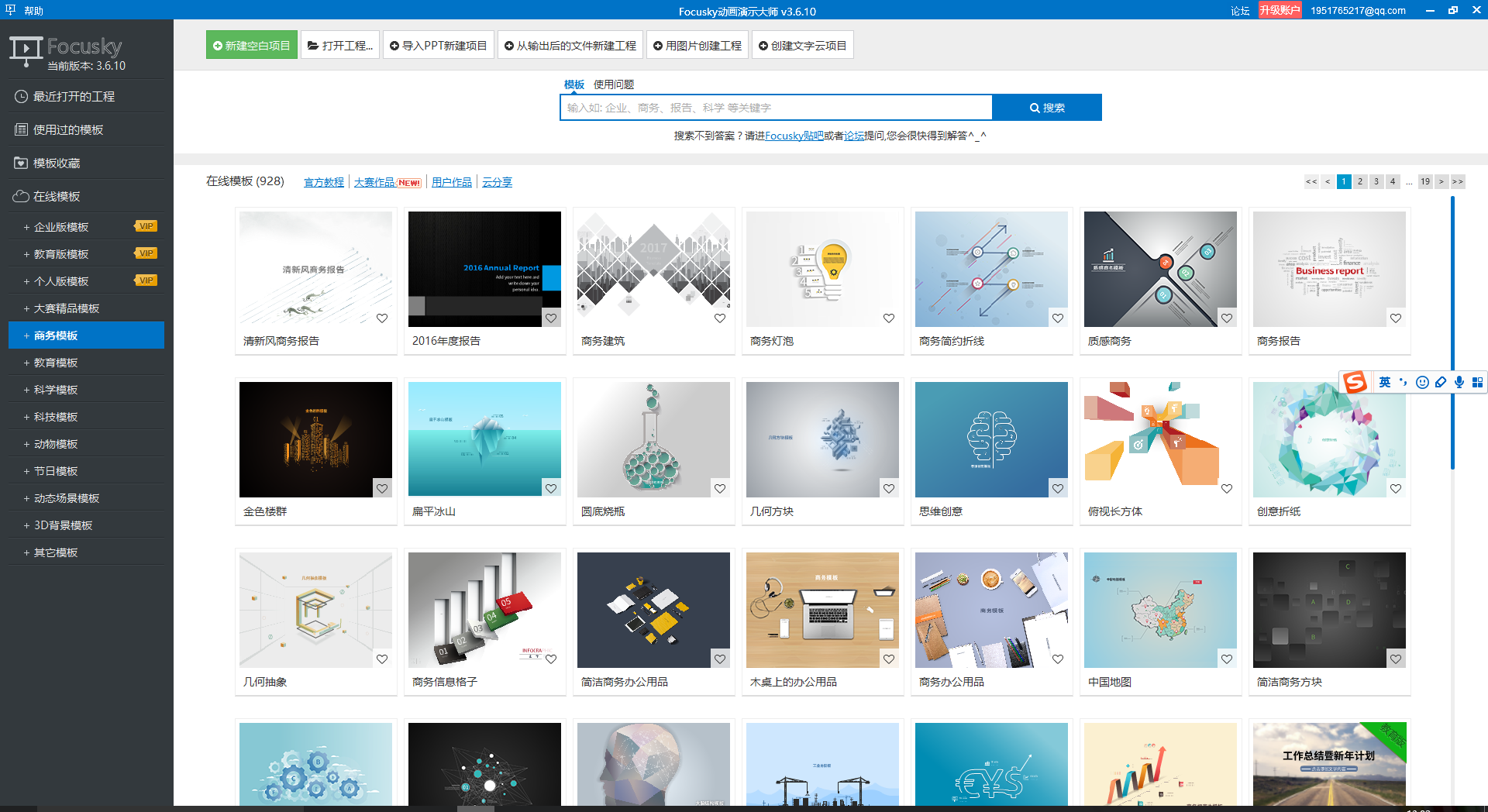This screenshot has width=1488, height=812.
Task: Open the Focusky贴吧 link
Action: coord(794,136)
